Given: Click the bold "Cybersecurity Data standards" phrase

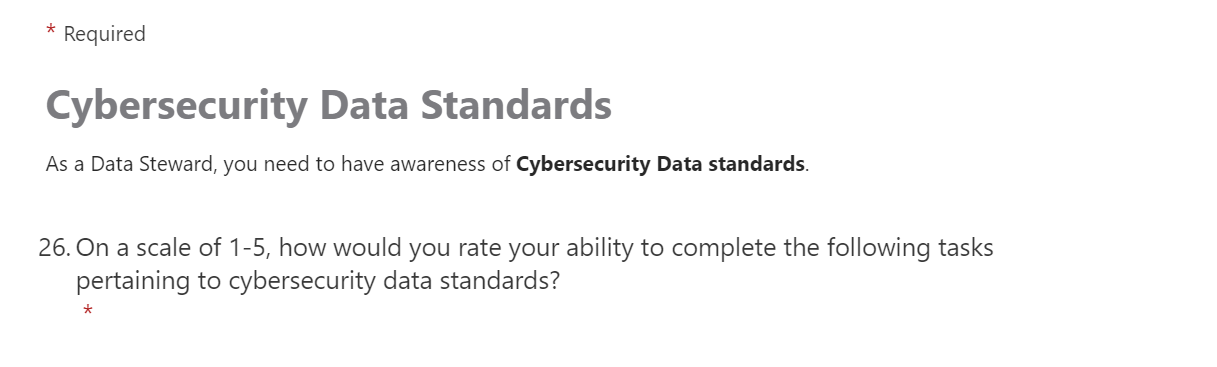Looking at the screenshot, I should click(661, 164).
